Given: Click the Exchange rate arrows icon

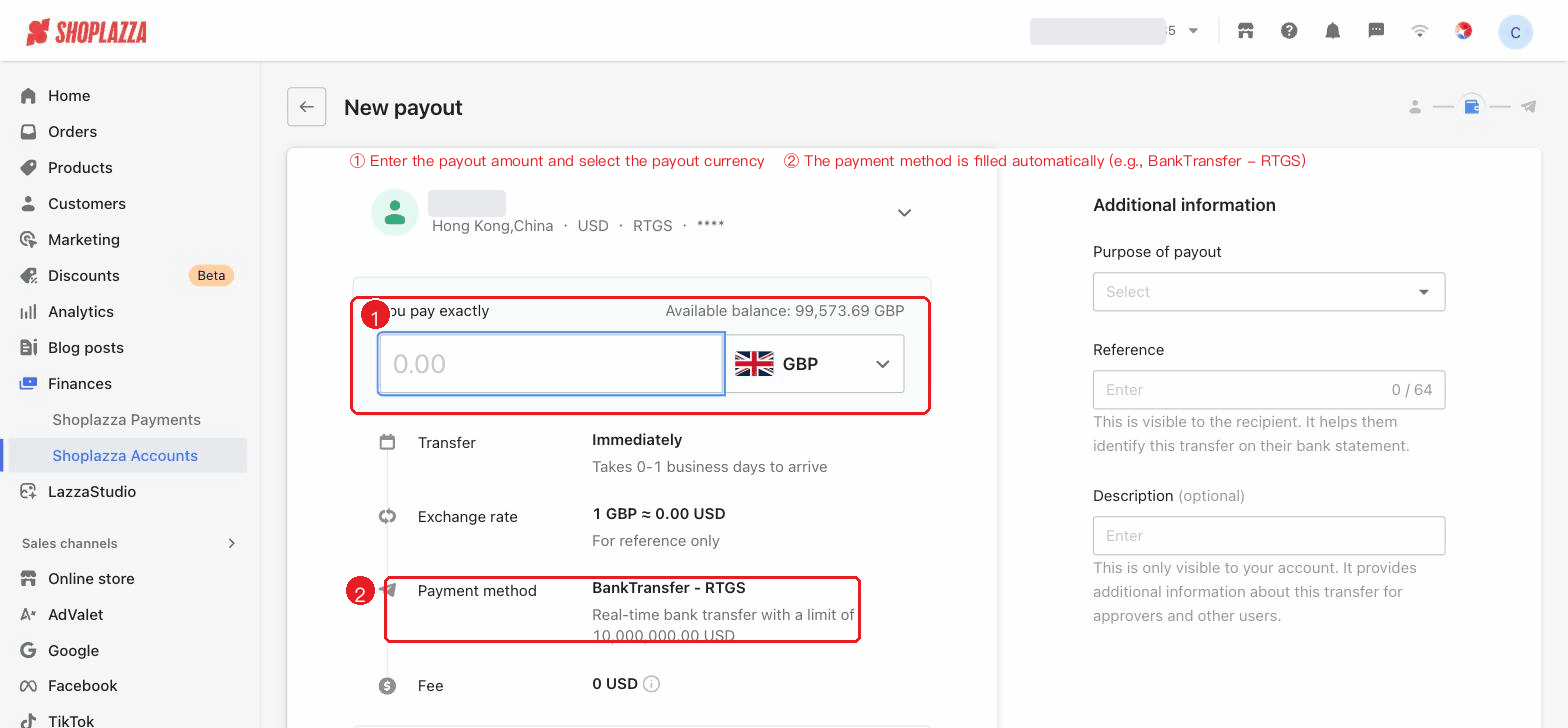Looking at the screenshot, I should click(x=387, y=517).
